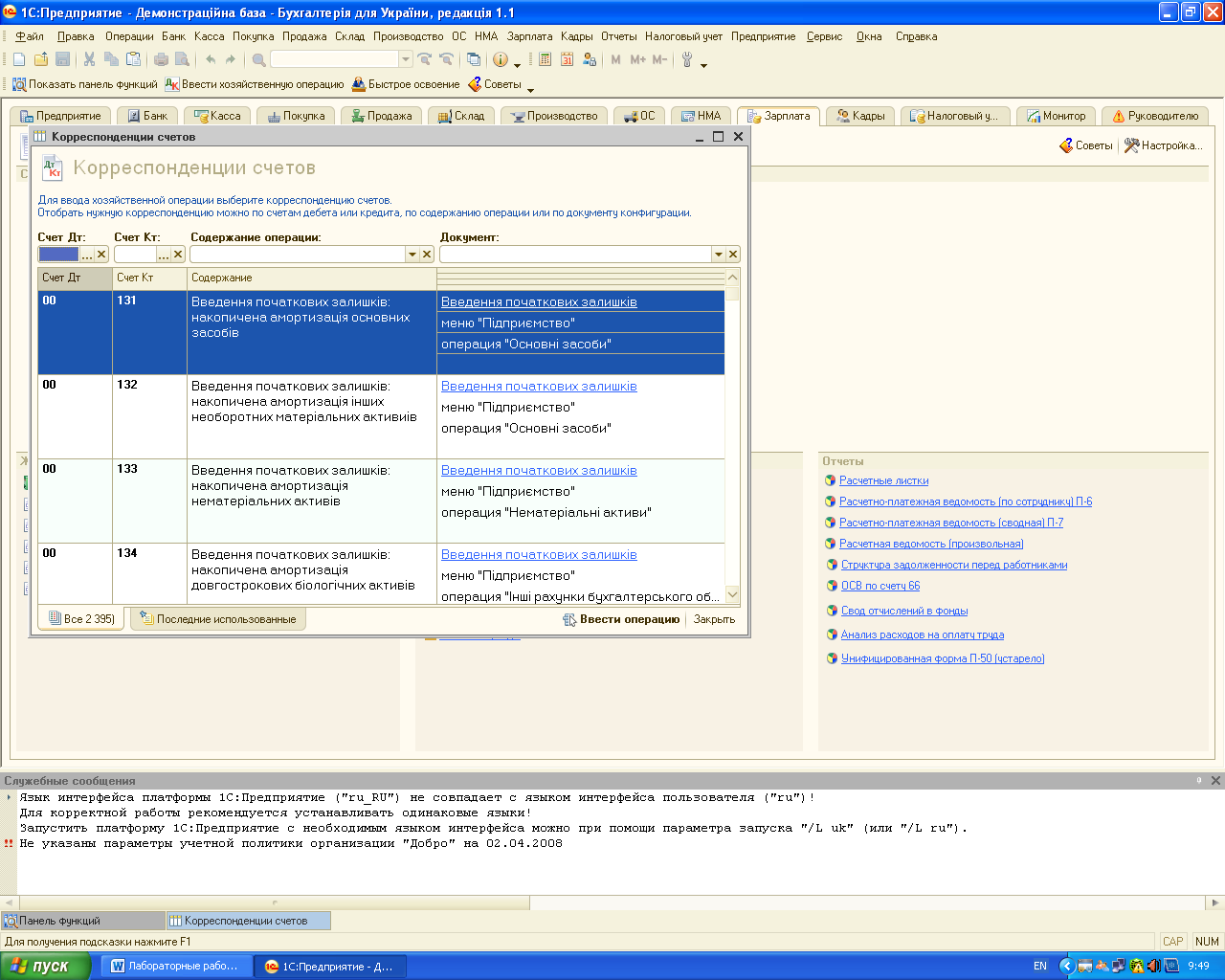Open the Справка menu

916,36
